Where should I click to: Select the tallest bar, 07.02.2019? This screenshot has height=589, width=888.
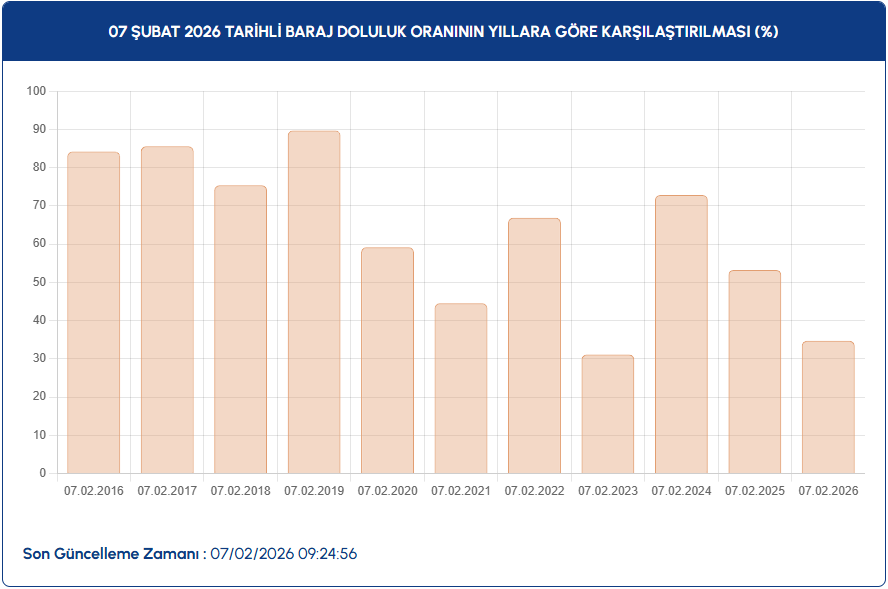point(314,302)
